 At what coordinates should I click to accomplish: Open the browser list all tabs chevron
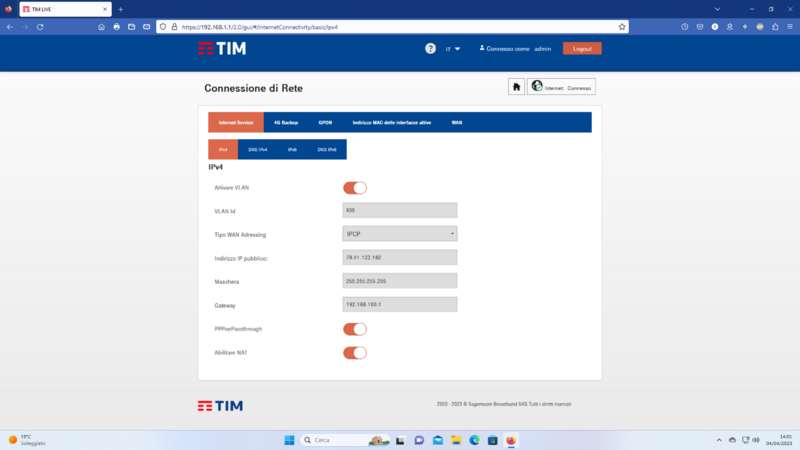click(x=717, y=9)
